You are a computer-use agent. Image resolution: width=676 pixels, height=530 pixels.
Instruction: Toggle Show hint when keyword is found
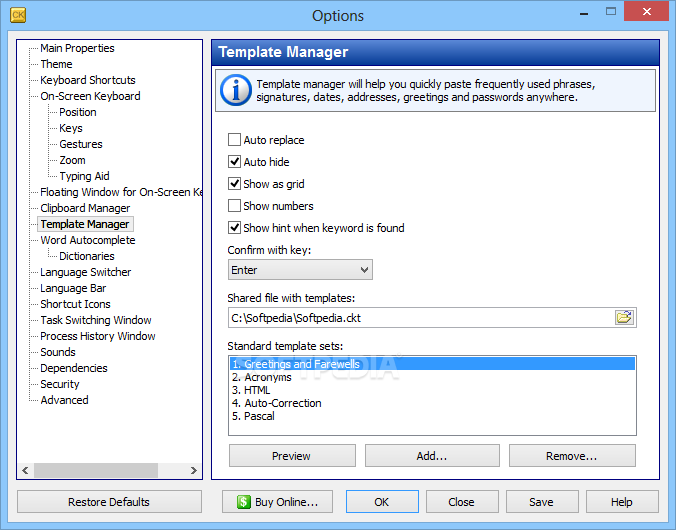(x=234, y=228)
